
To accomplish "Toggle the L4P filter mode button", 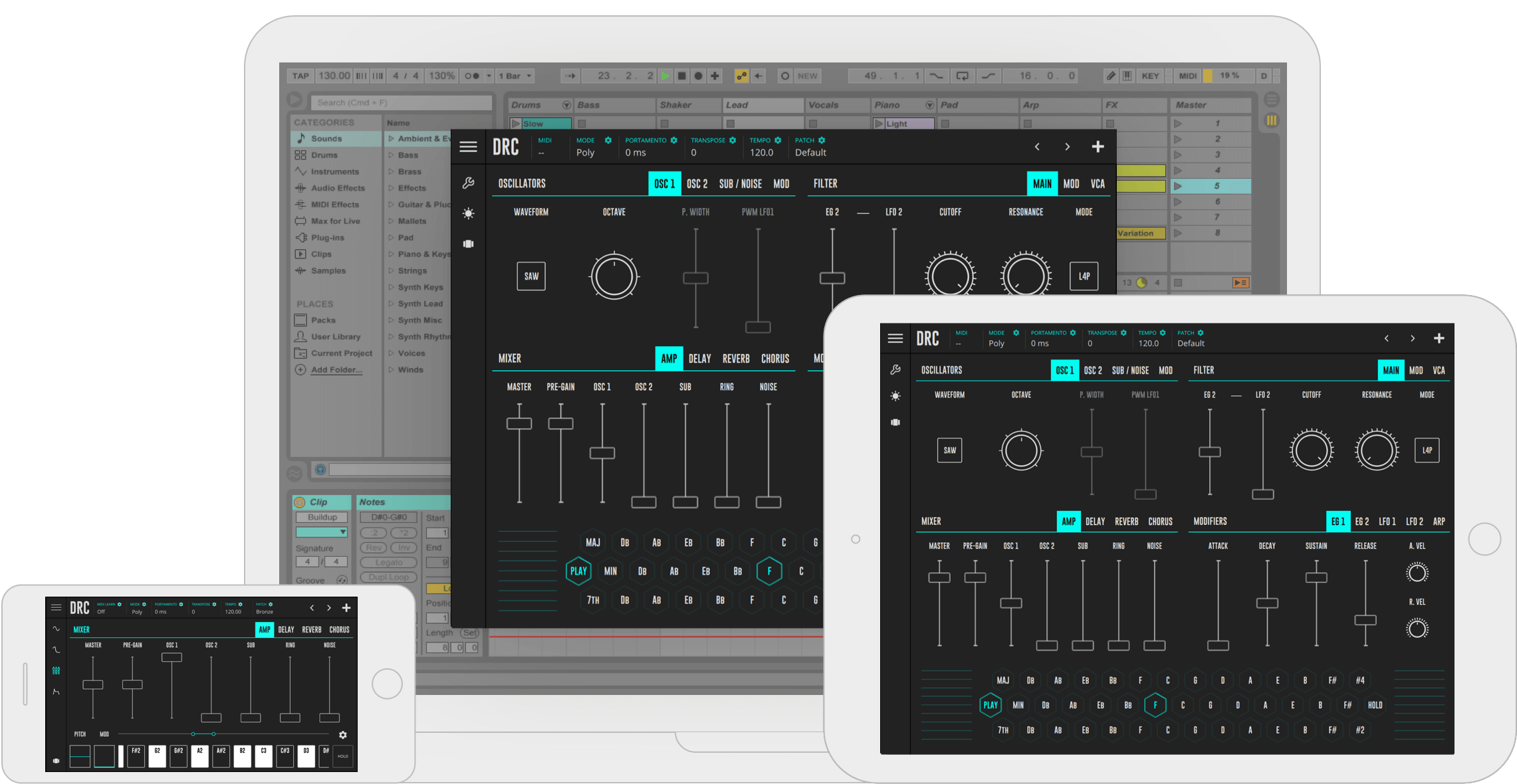I will pos(1084,276).
